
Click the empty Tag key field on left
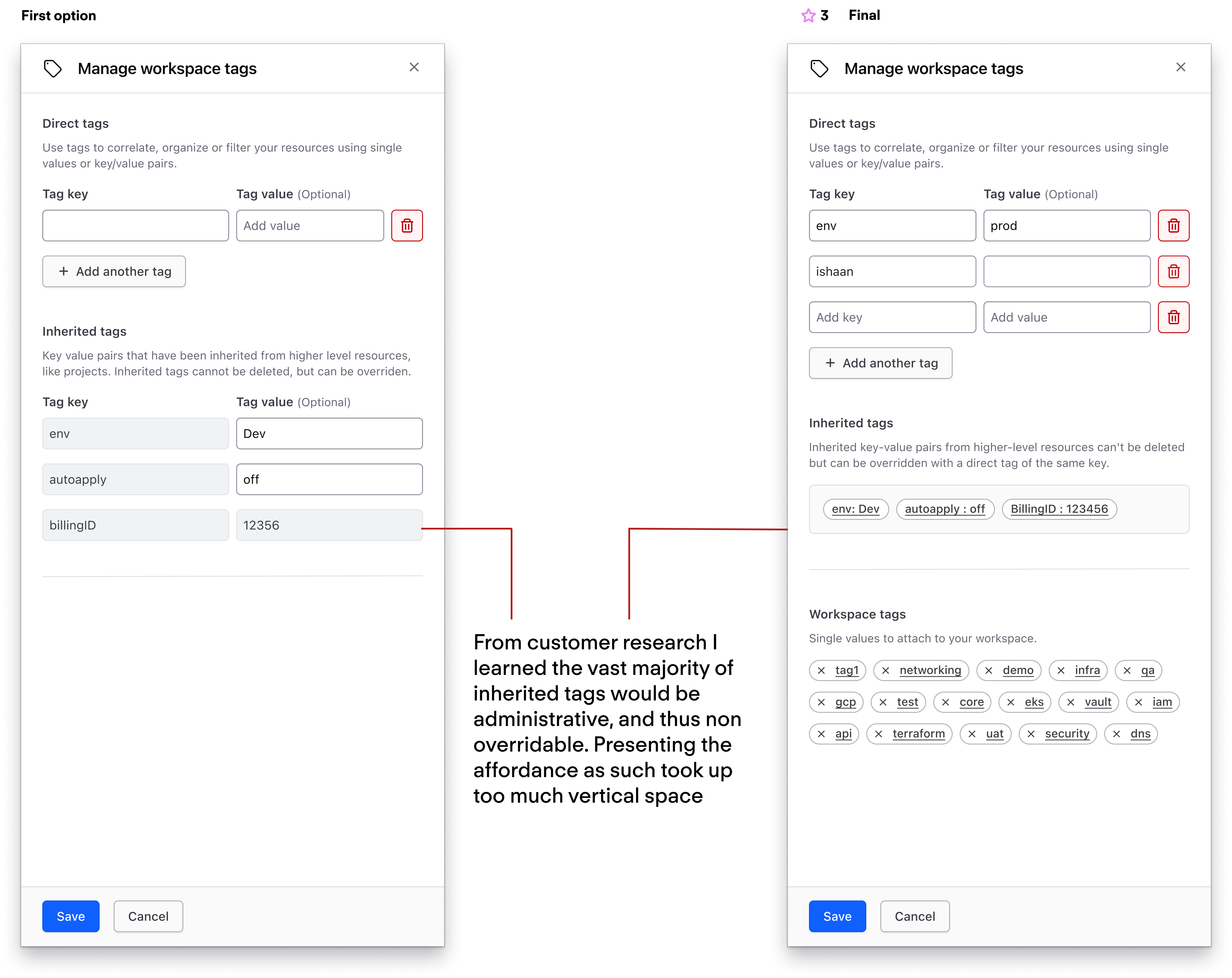point(135,226)
